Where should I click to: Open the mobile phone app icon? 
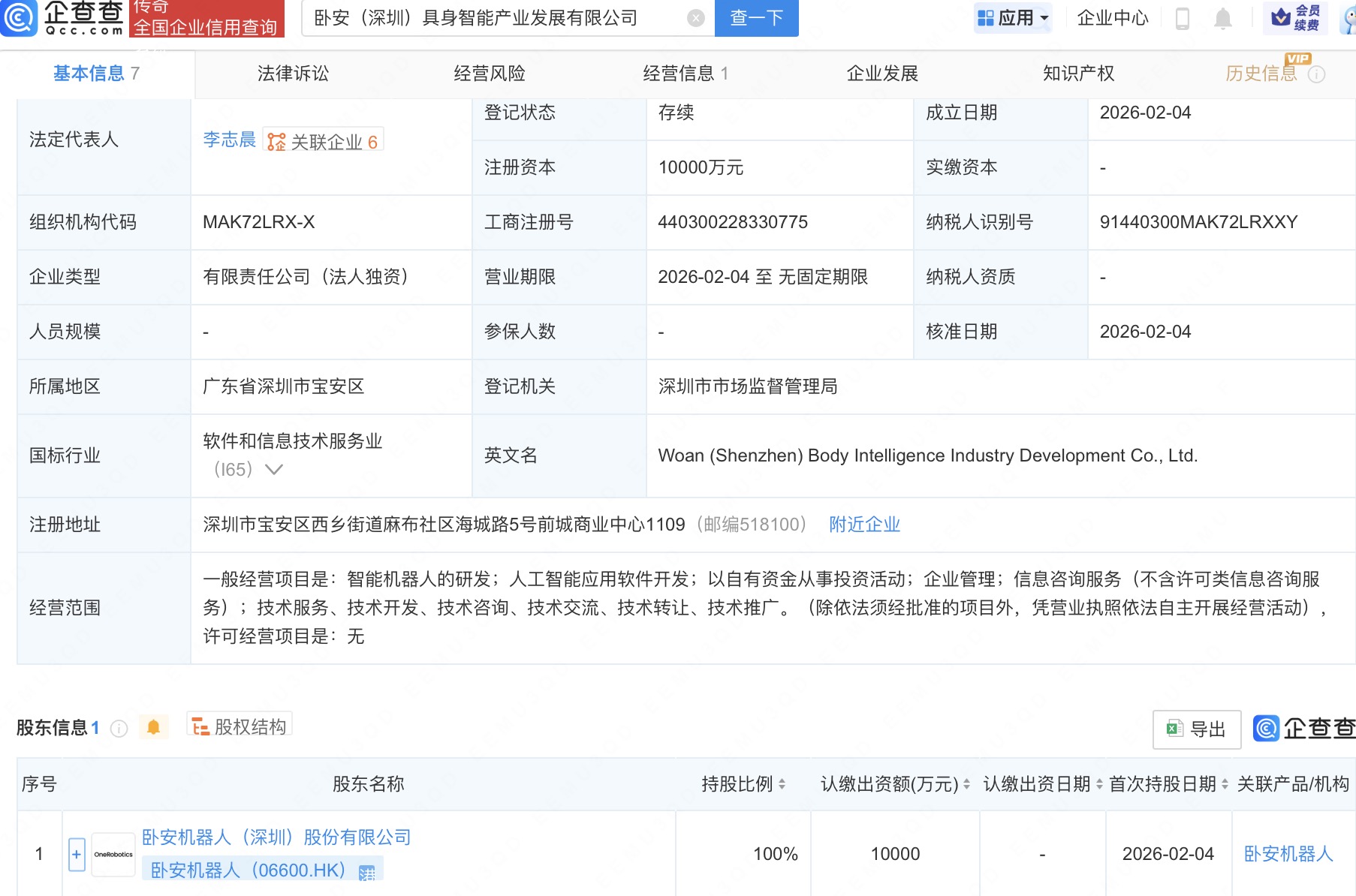tap(1182, 18)
